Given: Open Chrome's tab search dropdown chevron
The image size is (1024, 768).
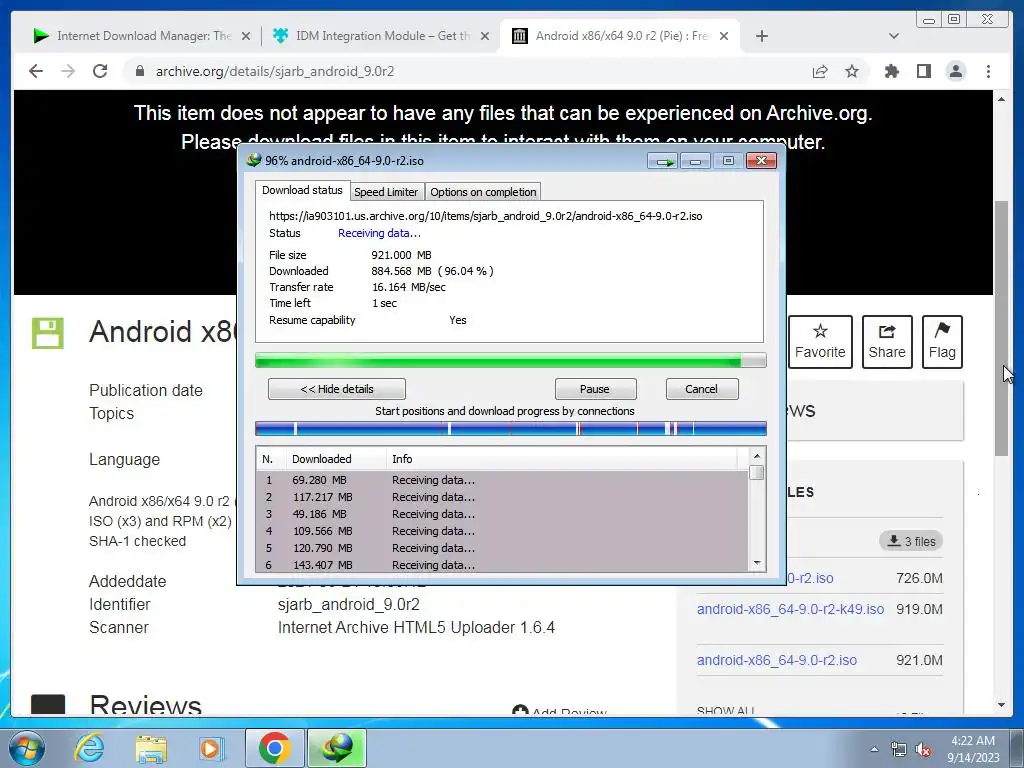Looking at the screenshot, I should click(894, 36).
